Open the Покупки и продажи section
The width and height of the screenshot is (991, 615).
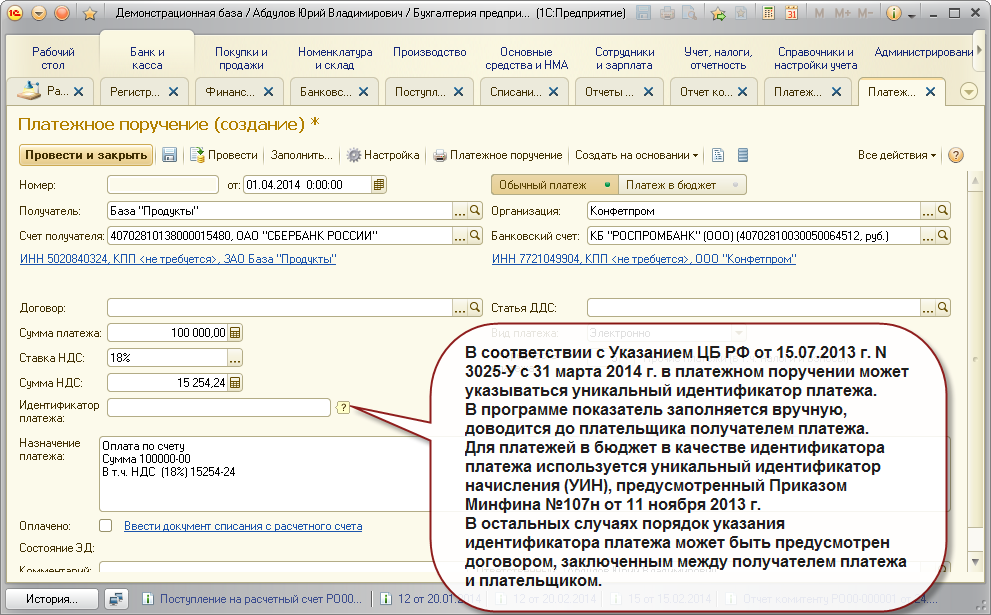pos(241,58)
